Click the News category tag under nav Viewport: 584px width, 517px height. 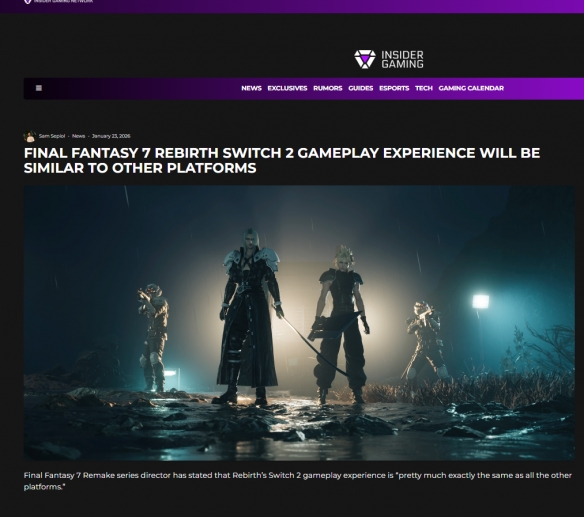click(78, 136)
